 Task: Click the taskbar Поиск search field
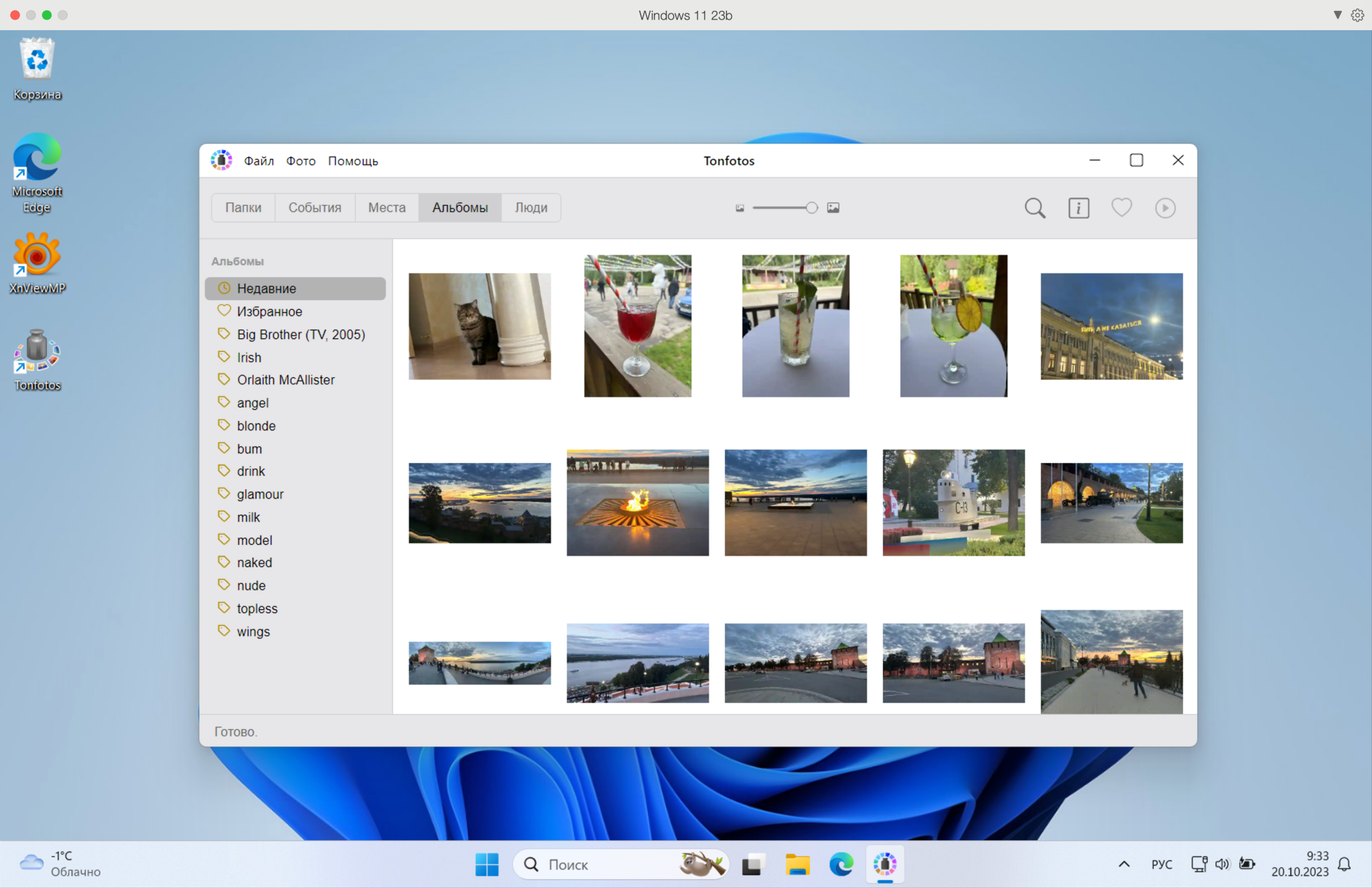620,865
